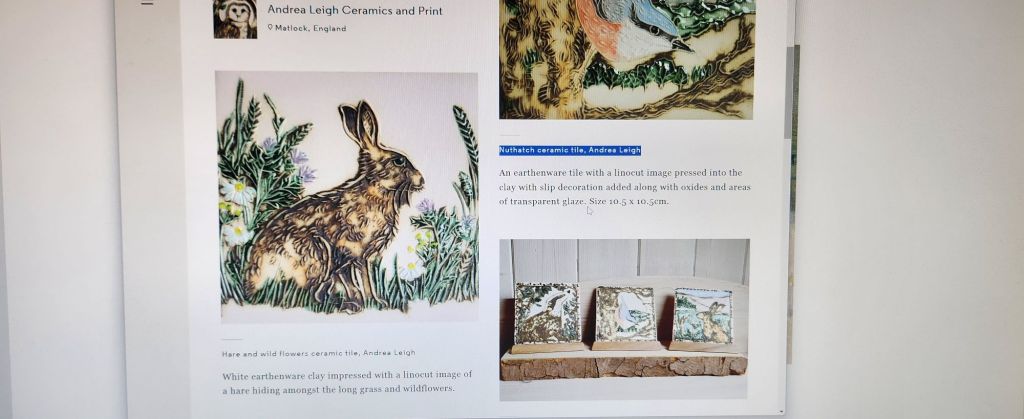This screenshot has height=419, width=1024.
Task: Open the hamburger menu icon at top left
Action: point(148,3)
